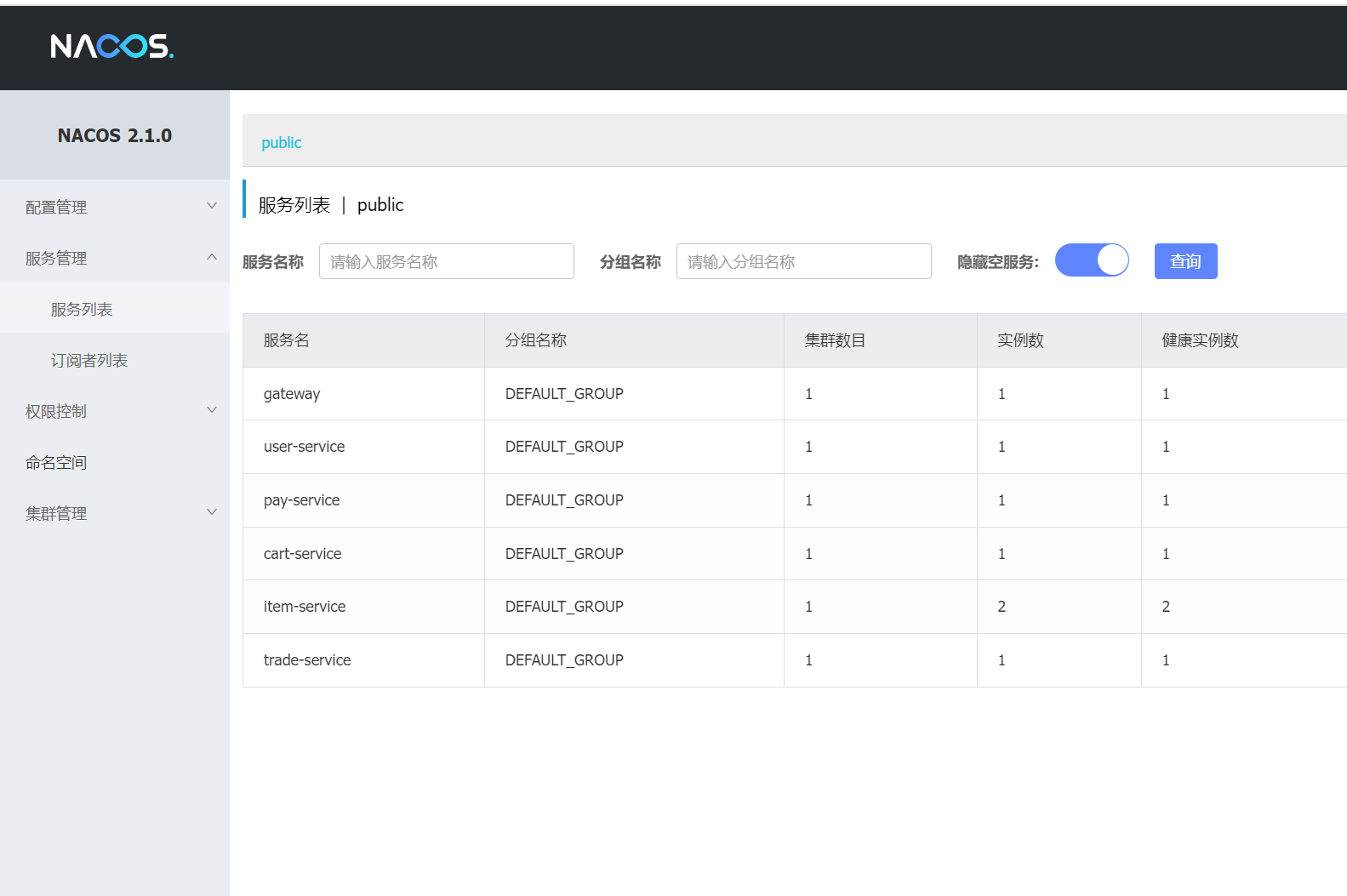1347x896 pixels.
Task: Toggle the hide empty services switch
Action: click(1092, 260)
